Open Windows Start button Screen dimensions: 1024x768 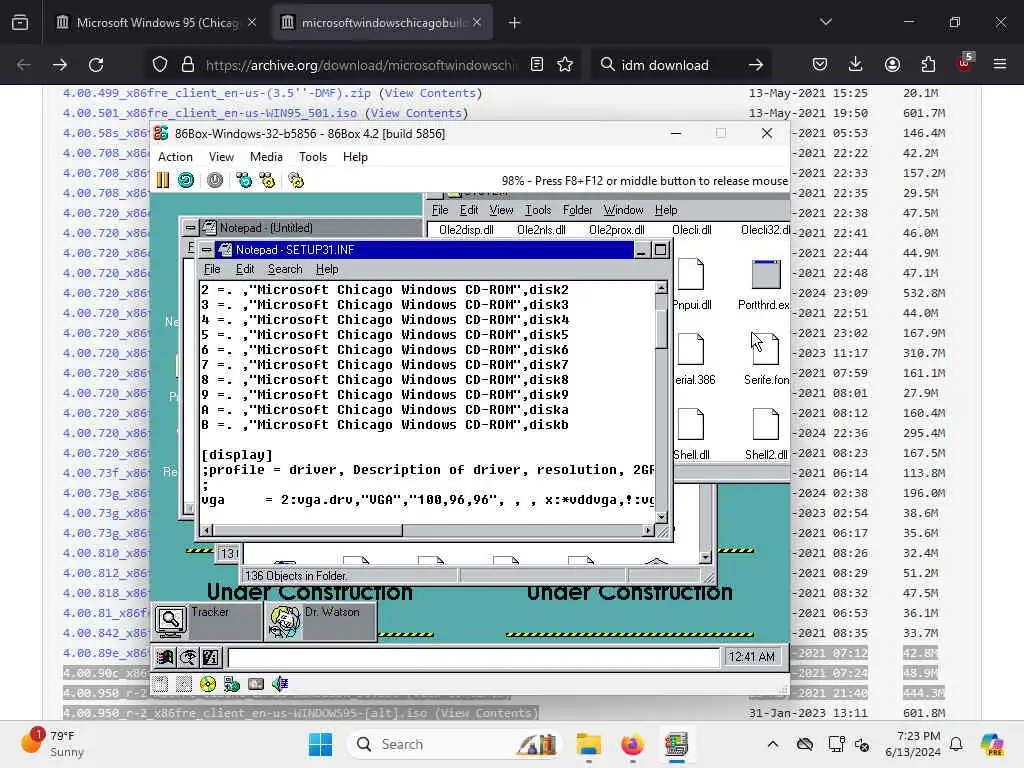tap(320, 744)
